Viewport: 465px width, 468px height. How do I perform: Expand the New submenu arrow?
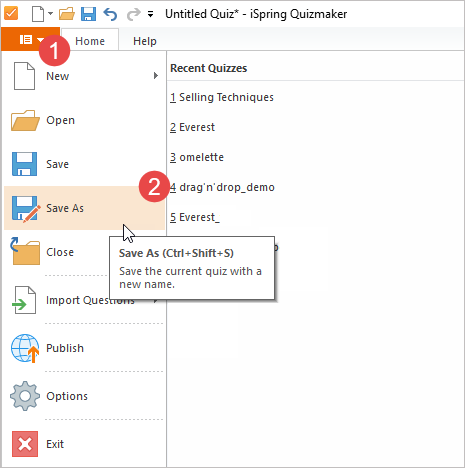pos(156,76)
